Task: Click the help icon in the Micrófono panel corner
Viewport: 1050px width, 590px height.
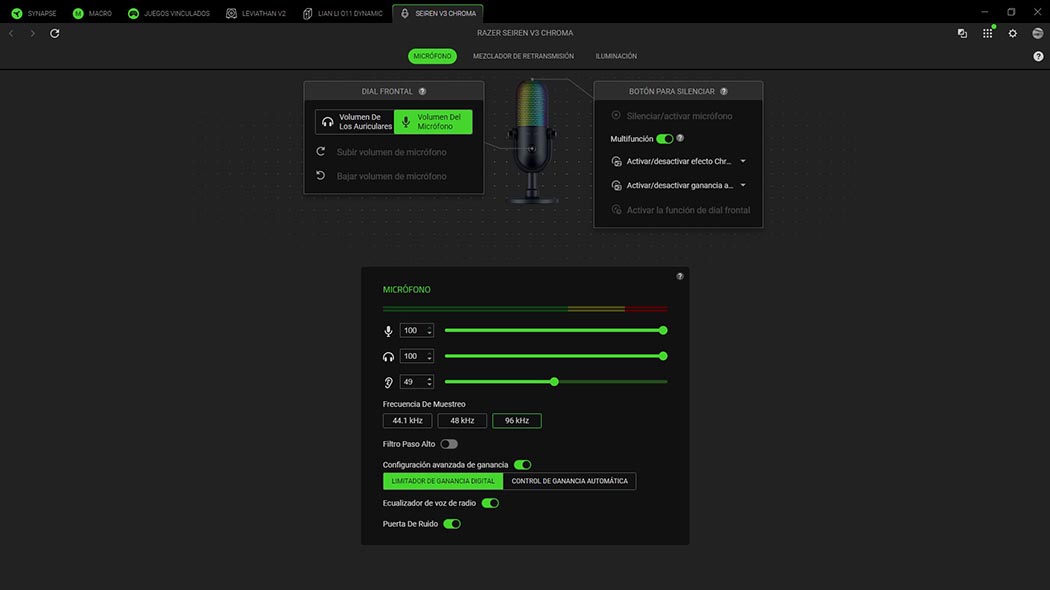Action: tap(680, 276)
